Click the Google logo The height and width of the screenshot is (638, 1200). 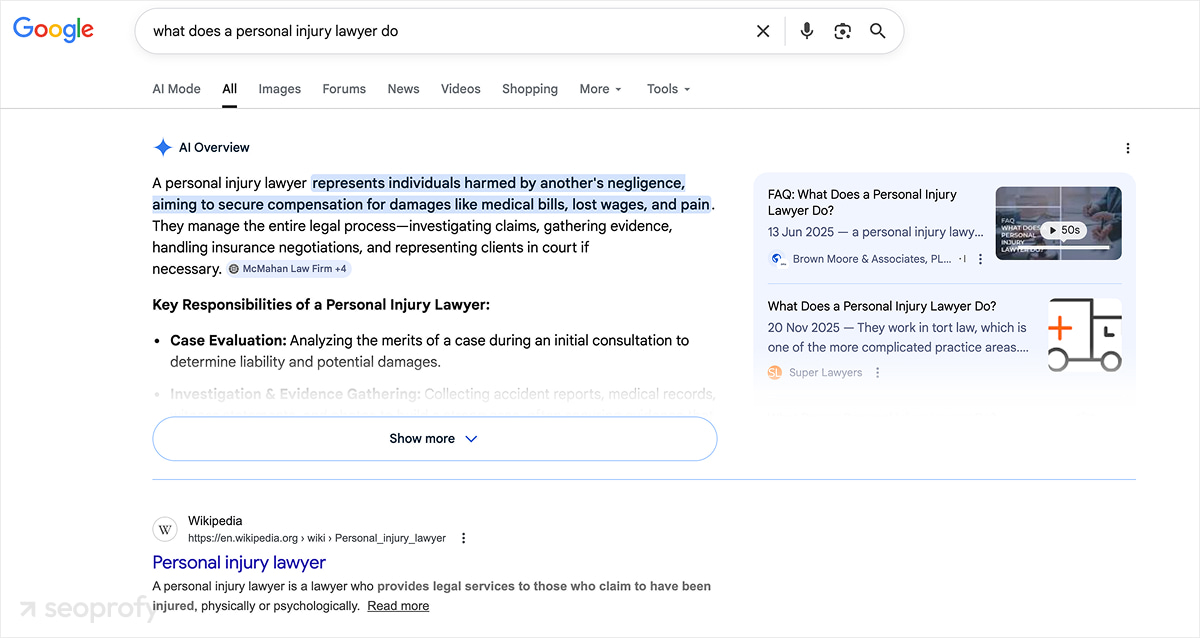coord(53,30)
